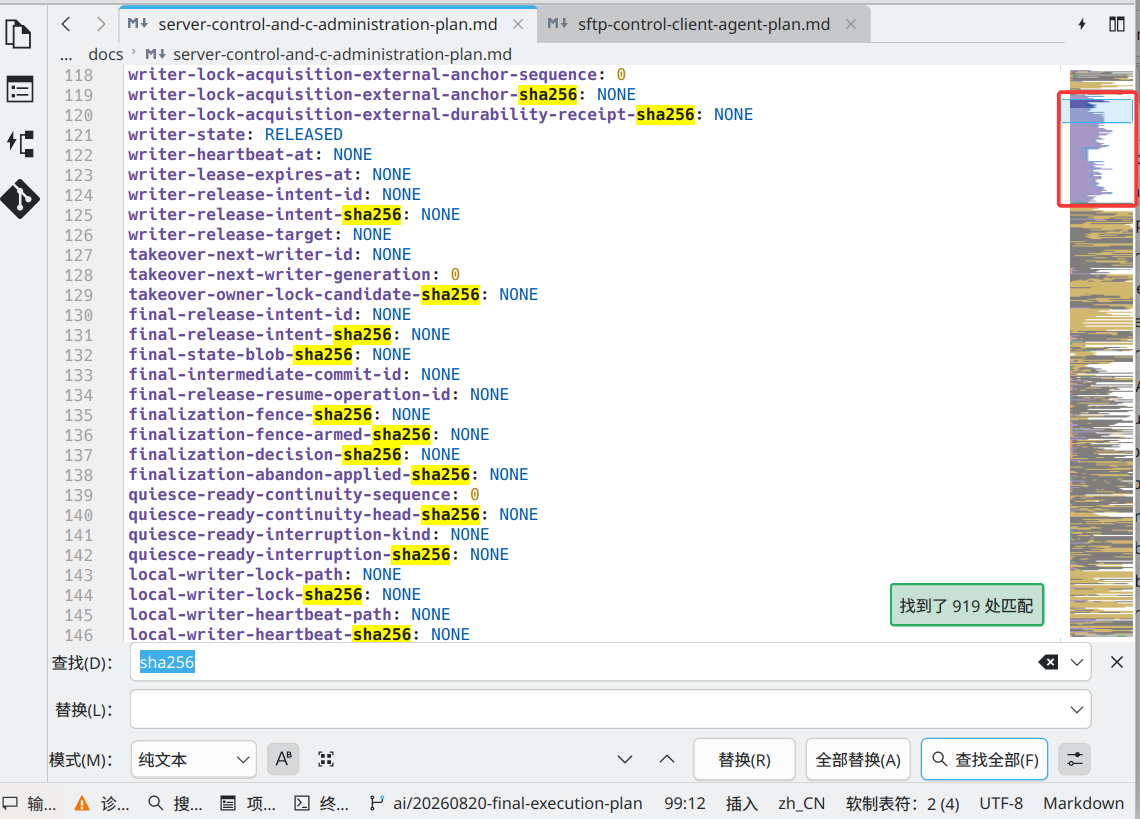Screen dimensions: 1140x819
Task: Go back with the left arrow
Action: (x=66, y=24)
